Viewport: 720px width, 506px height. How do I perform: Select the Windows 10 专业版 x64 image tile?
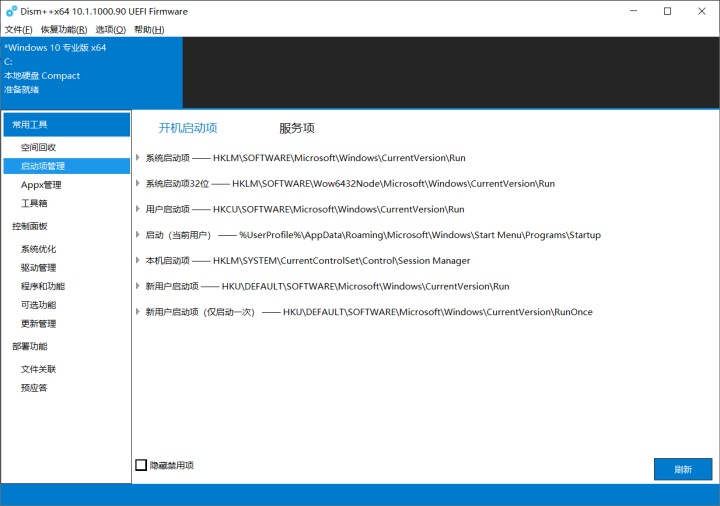tap(92, 73)
